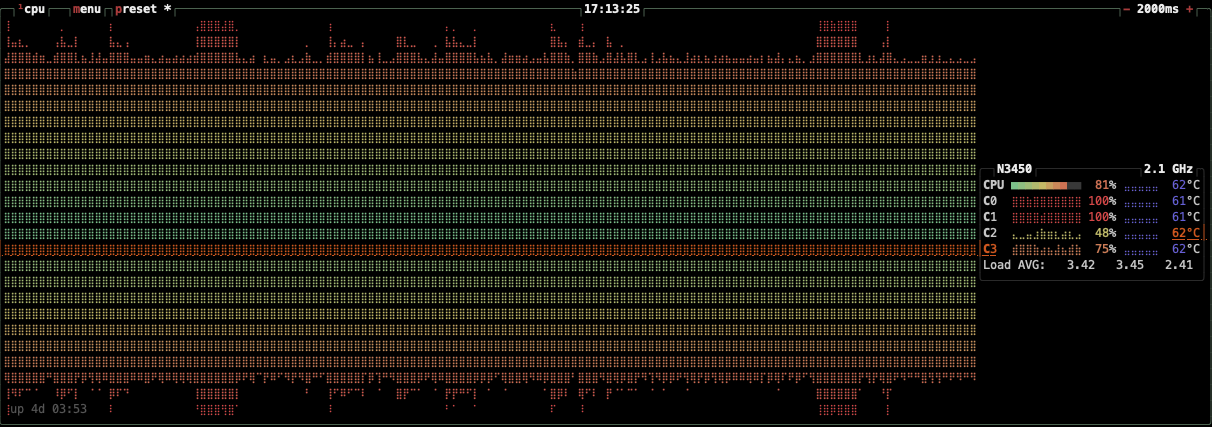Click the Load AVG label
The height and width of the screenshot is (427, 1212).
click(x=1014, y=265)
